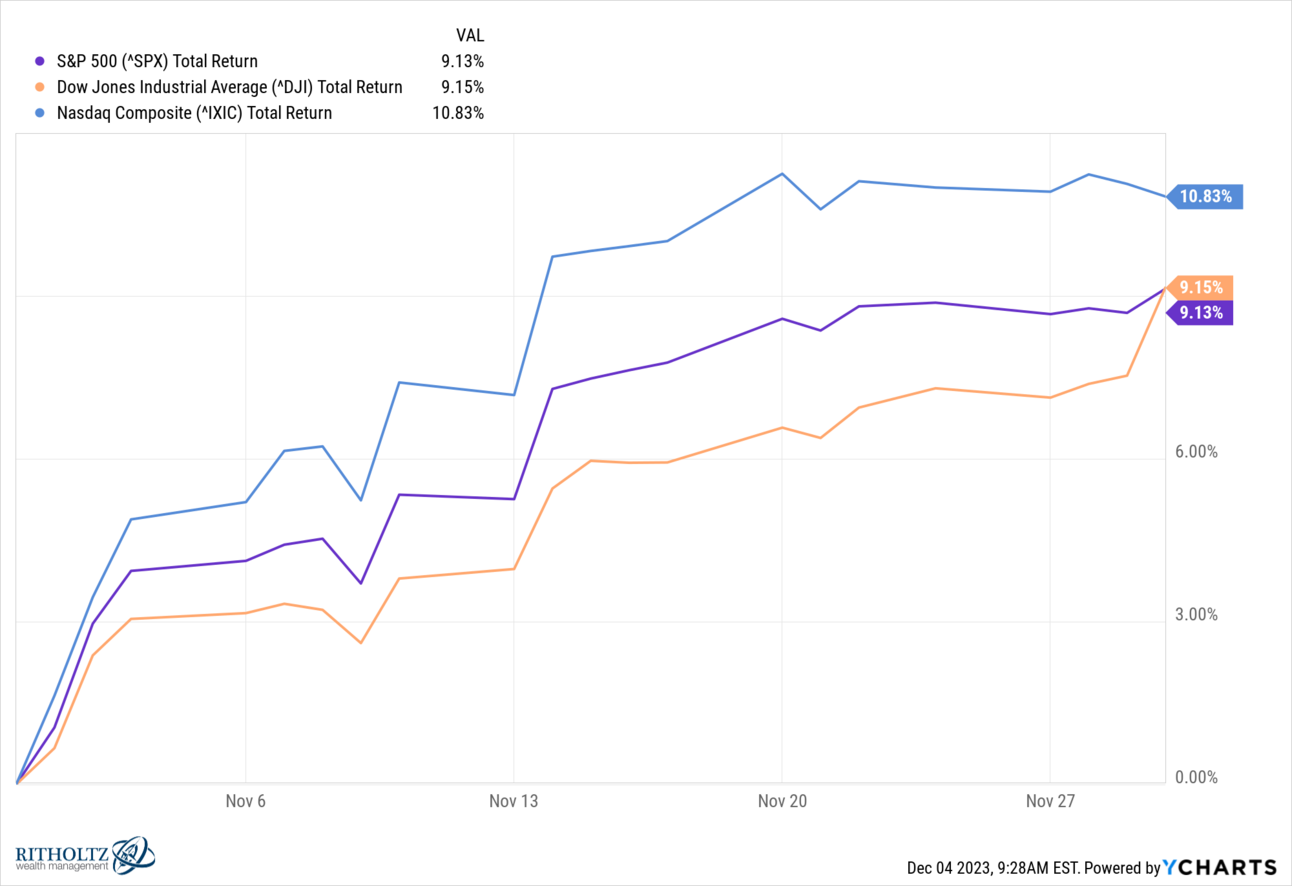Click the Nov 13 date axis label
This screenshot has height=886, width=1292.
coord(513,801)
